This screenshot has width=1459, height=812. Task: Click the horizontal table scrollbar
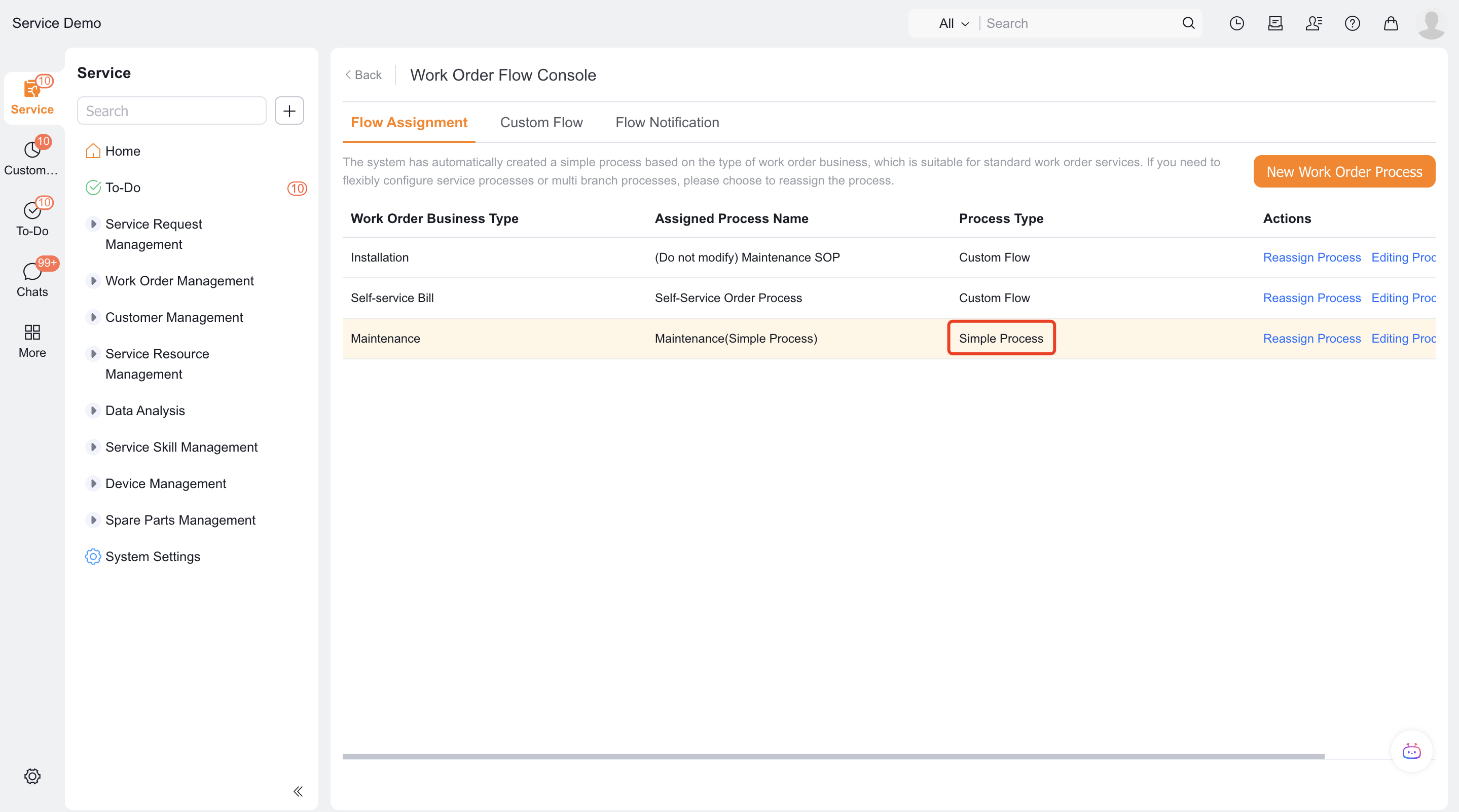[833, 757]
